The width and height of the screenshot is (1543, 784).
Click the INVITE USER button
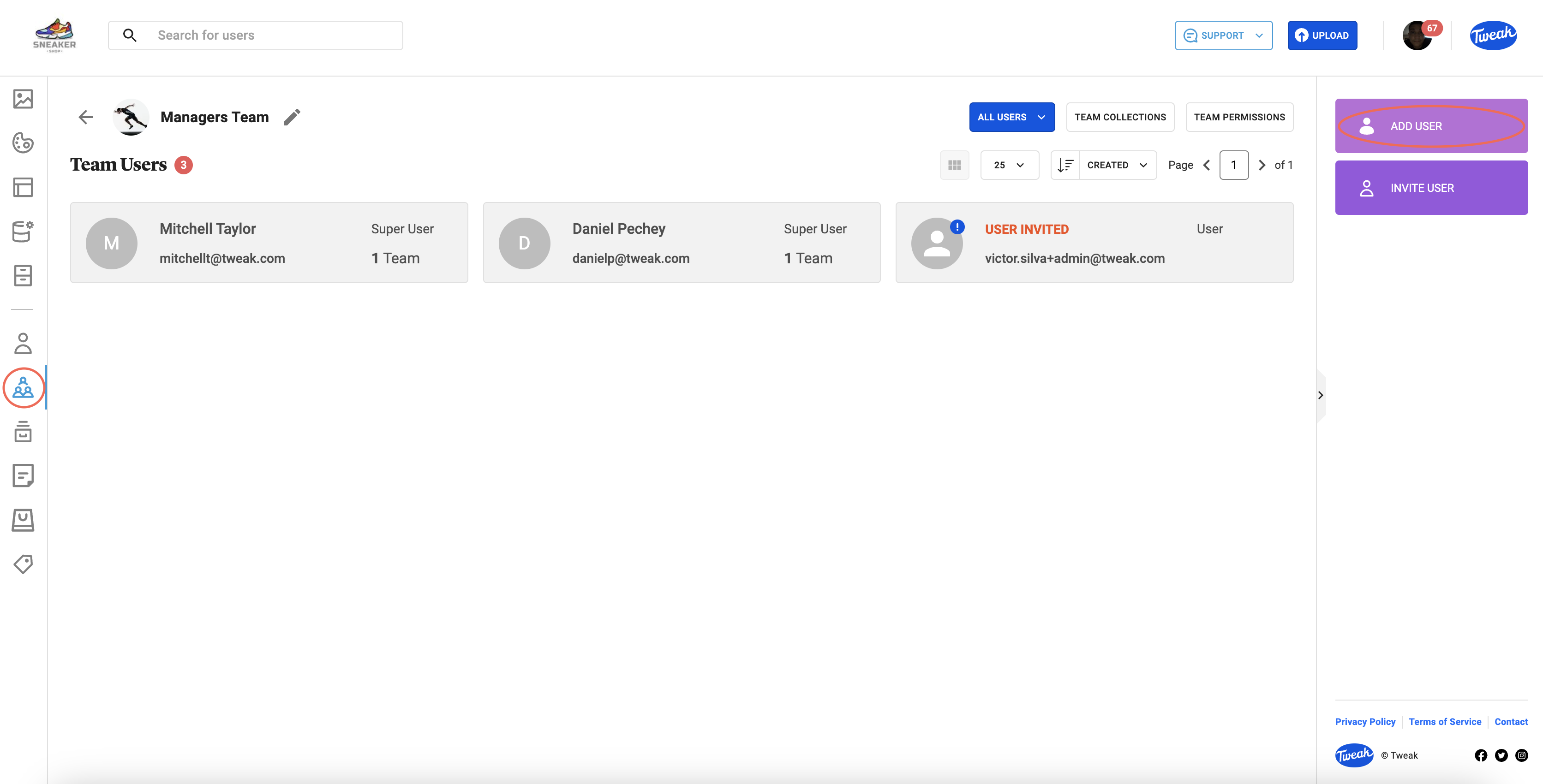tap(1430, 188)
